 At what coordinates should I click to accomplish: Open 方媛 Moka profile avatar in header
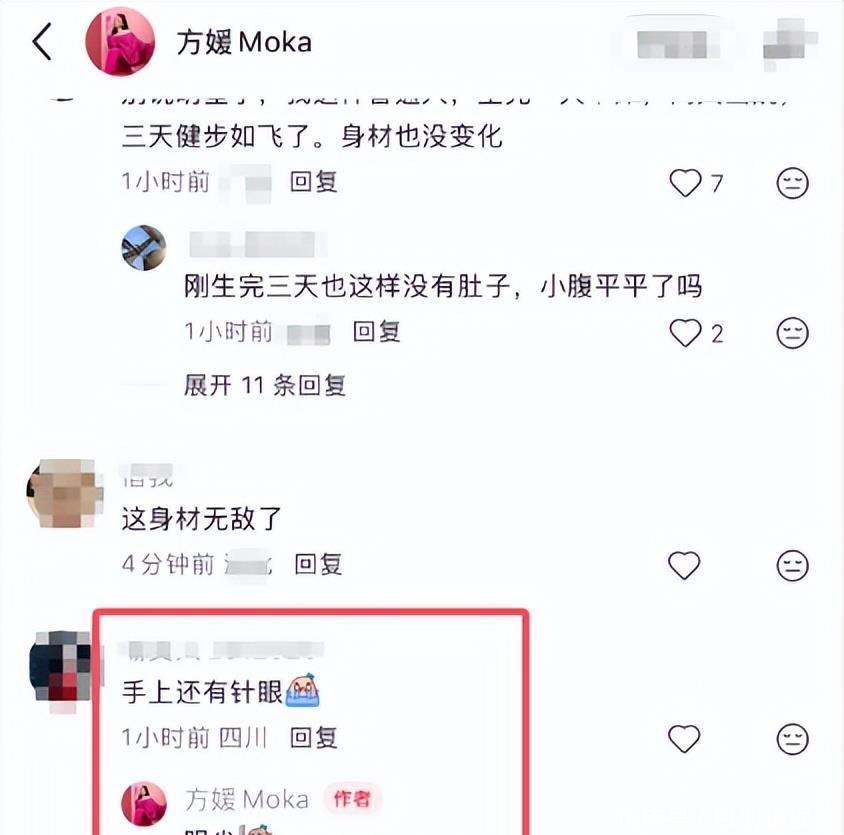[120, 41]
